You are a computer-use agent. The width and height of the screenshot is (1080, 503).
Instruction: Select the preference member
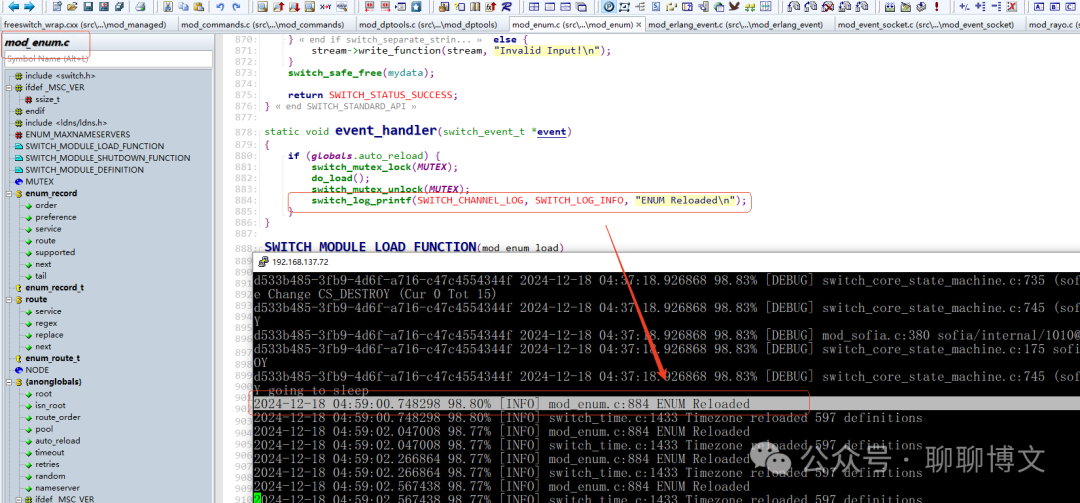point(56,217)
